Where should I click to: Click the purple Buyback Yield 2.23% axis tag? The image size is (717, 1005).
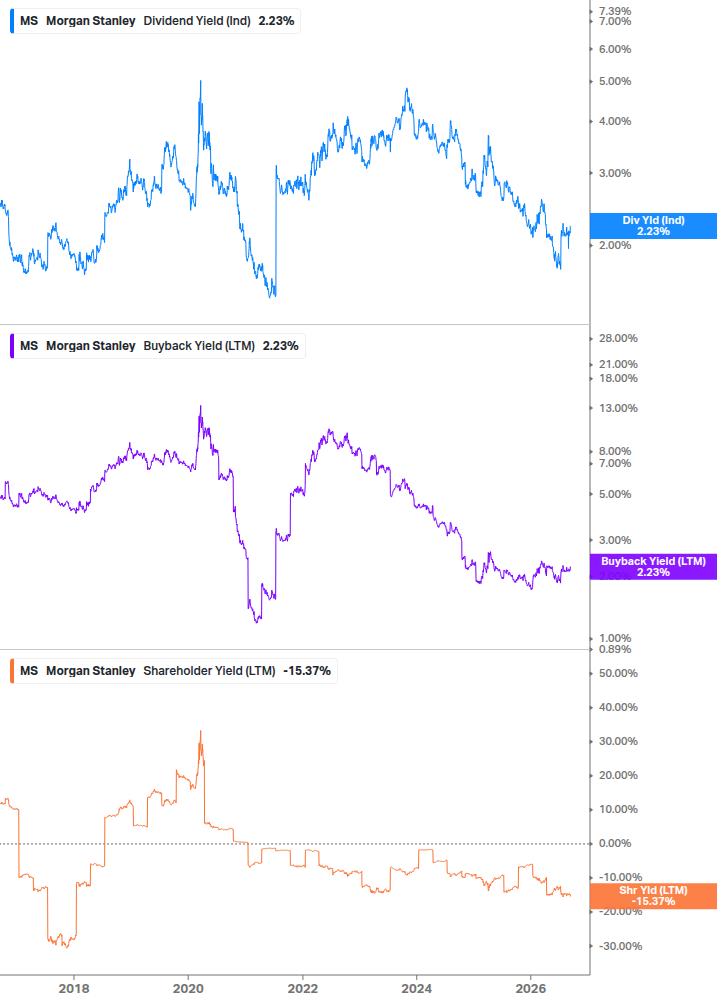pos(653,567)
